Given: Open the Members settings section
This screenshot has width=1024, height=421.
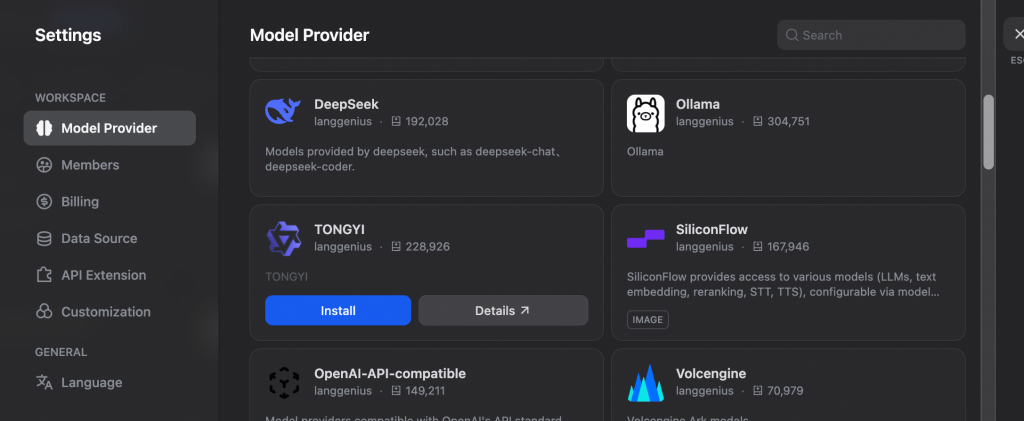Looking at the screenshot, I should coord(110,165).
